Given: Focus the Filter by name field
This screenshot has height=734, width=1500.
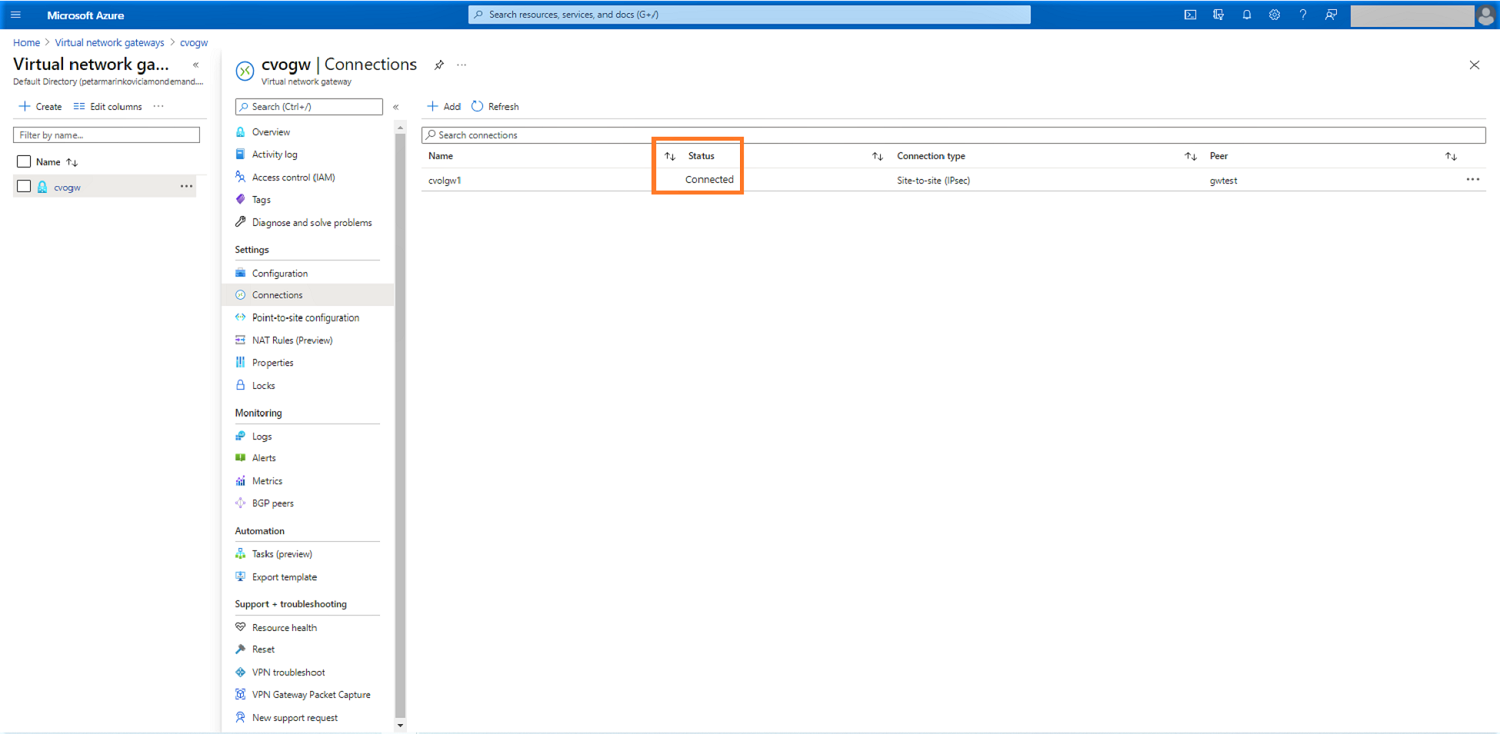Looking at the screenshot, I should click(x=106, y=135).
